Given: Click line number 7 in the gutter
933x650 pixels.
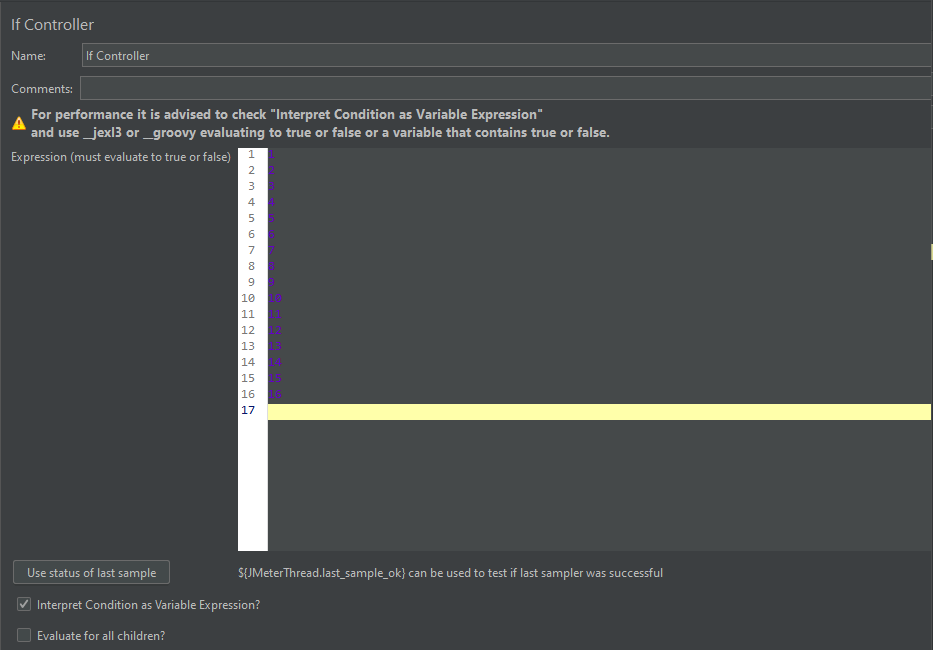Looking at the screenshot, I should point(250,250).
